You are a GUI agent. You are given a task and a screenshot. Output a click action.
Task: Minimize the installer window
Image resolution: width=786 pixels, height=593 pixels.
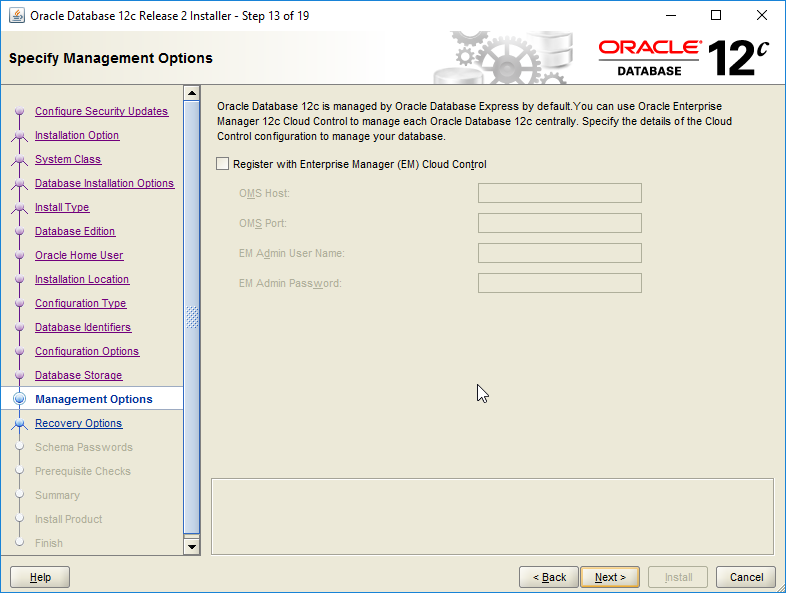(x=671, y=16)
